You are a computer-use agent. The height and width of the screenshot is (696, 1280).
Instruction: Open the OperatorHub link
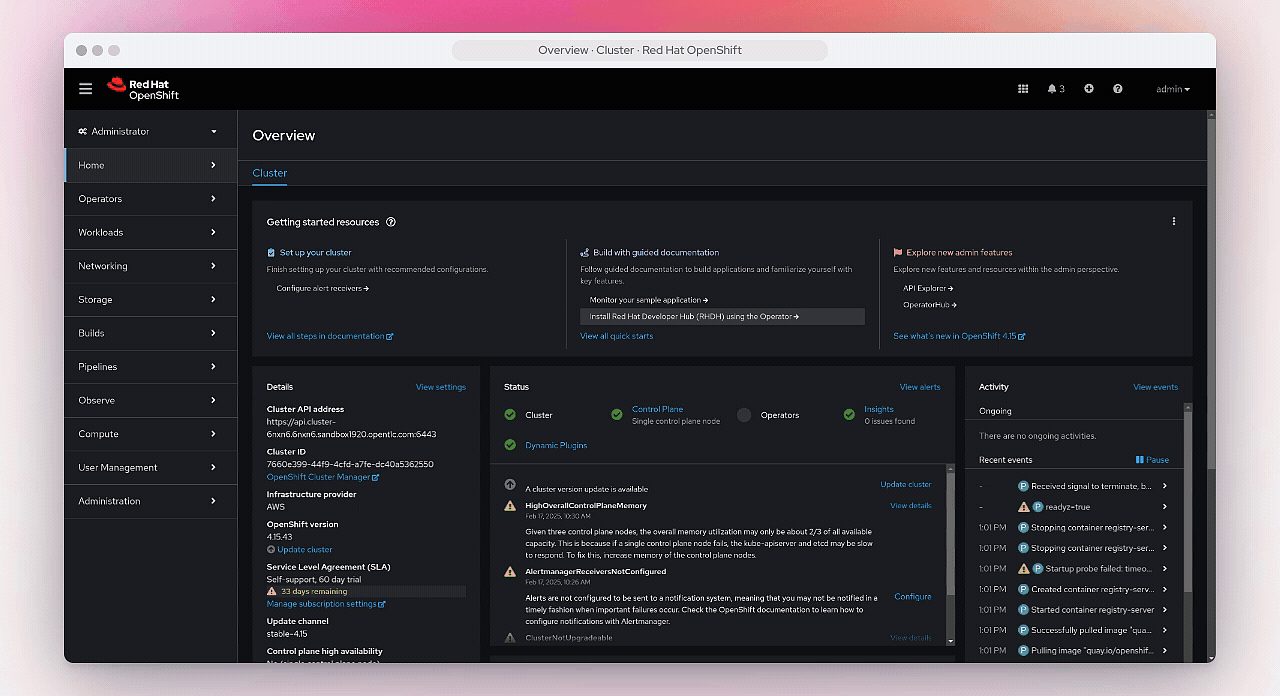pyautogui.click(x=930, y=305)
